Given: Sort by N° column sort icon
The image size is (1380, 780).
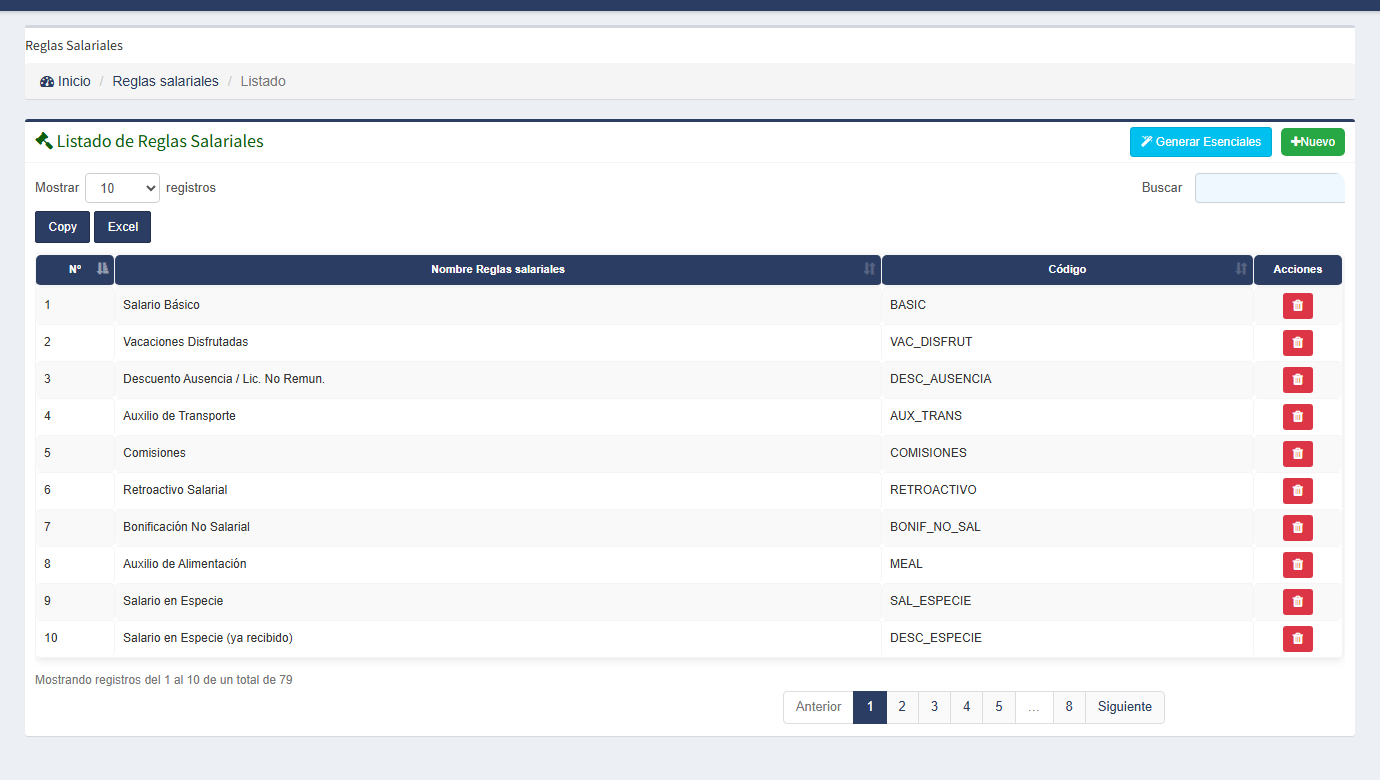Looking at the screenshot, I should [102, 269].
